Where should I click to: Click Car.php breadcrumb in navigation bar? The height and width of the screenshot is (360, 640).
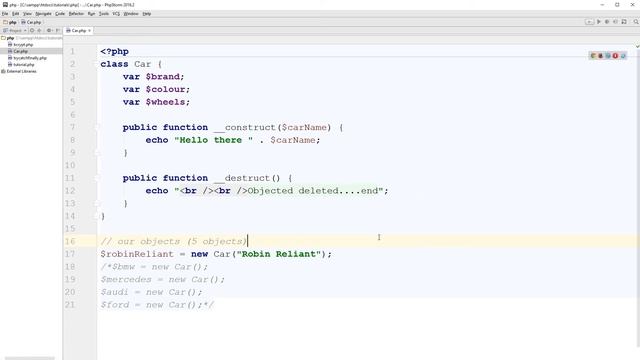[31, 22]
